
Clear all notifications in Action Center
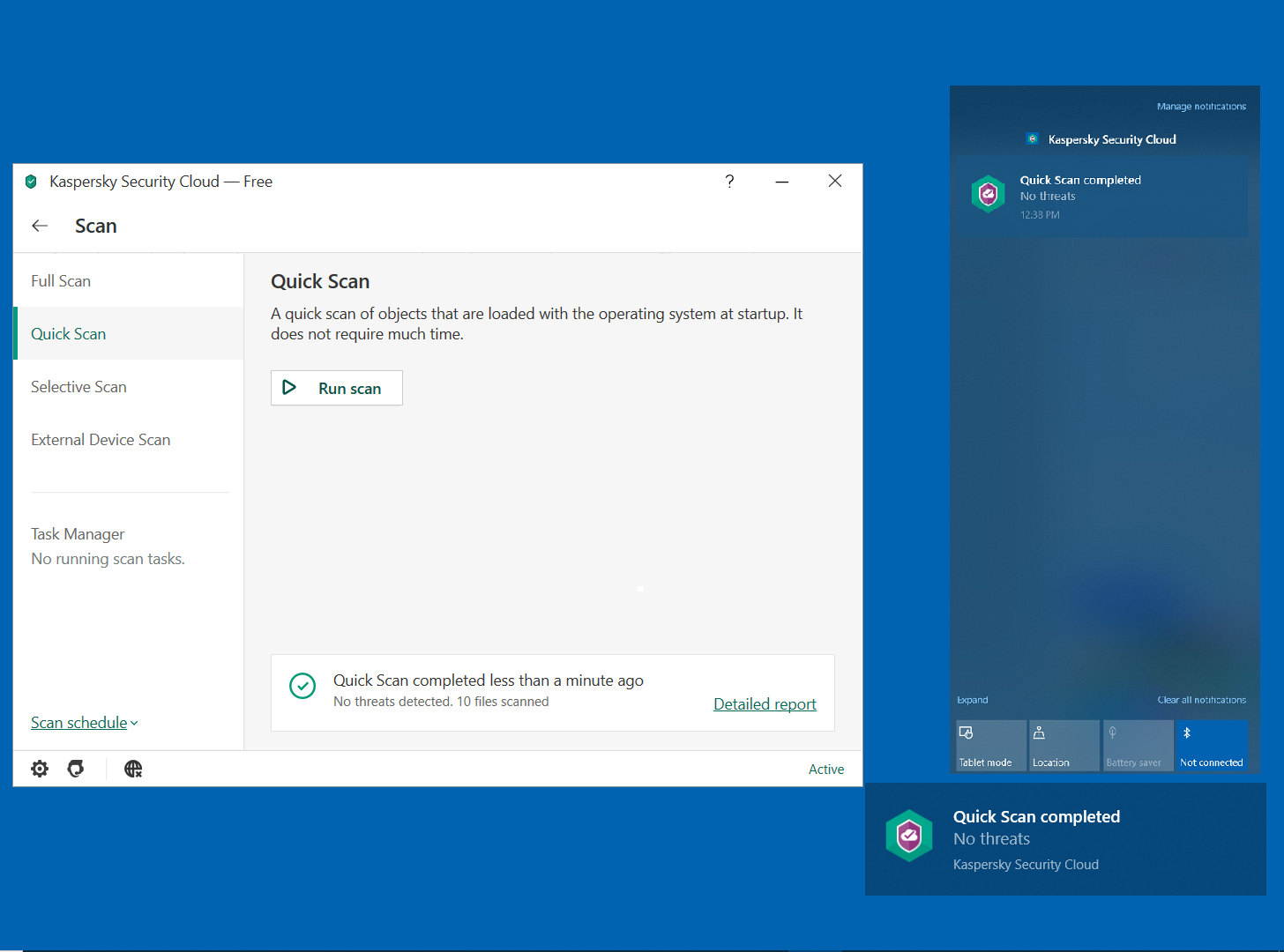coord(1202,700)
